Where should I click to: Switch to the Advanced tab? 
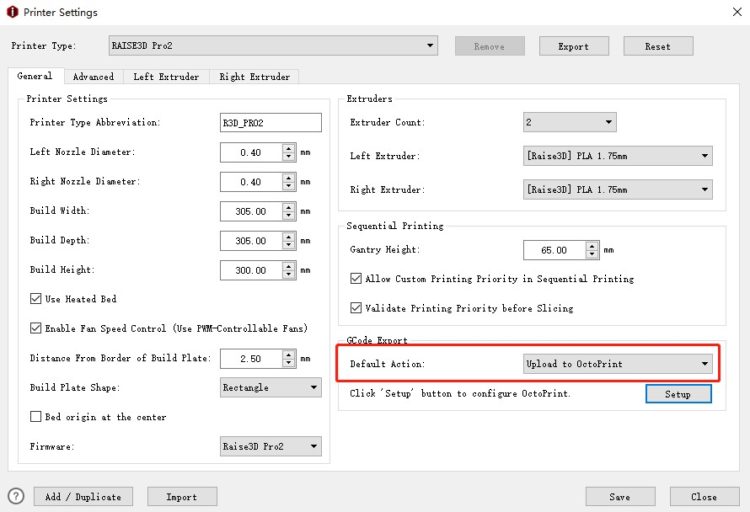[93, 77]
